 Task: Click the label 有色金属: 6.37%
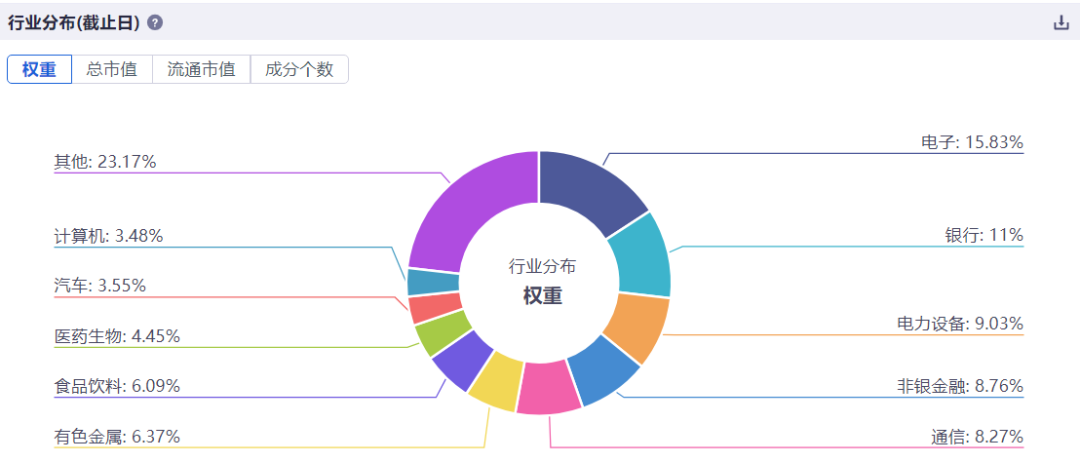(117, 437)
